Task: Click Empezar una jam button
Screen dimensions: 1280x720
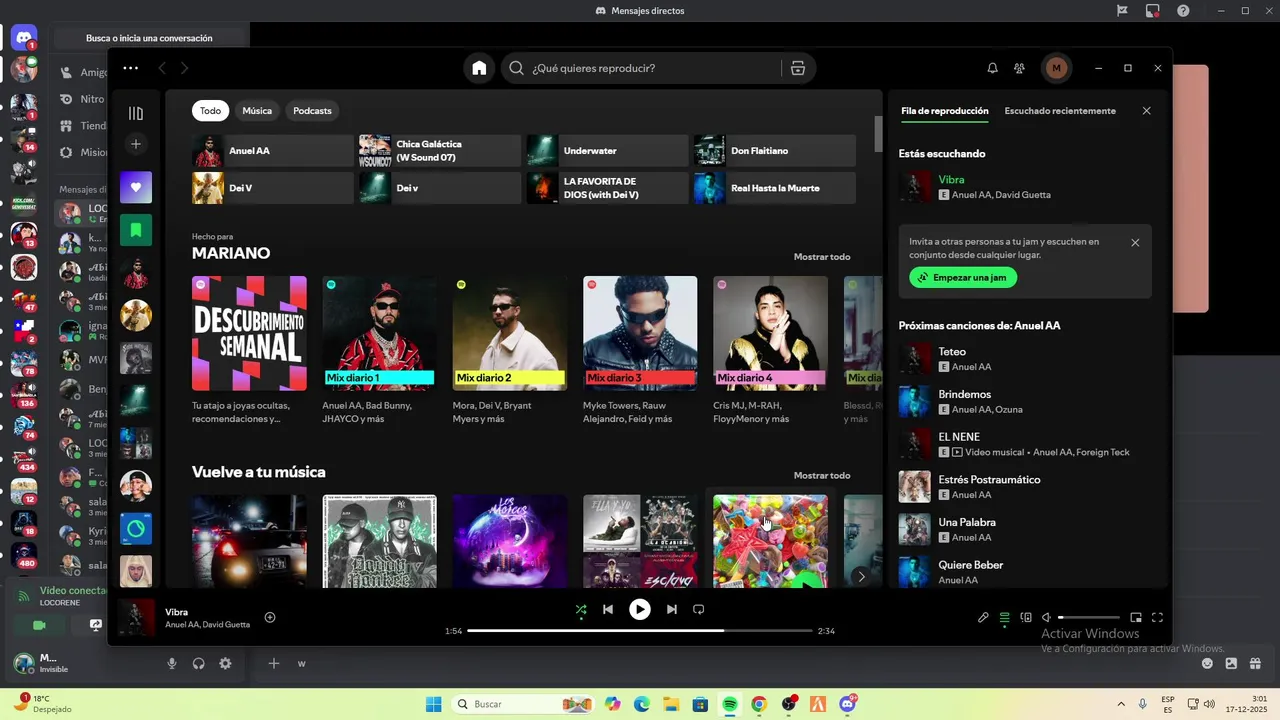Action: [x=963, y=277]
